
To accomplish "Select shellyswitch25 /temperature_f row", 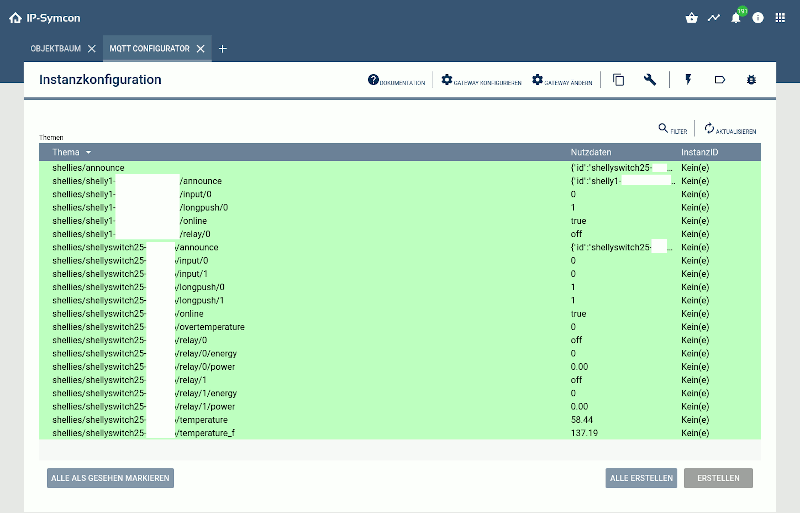I will tap(399, 433).
